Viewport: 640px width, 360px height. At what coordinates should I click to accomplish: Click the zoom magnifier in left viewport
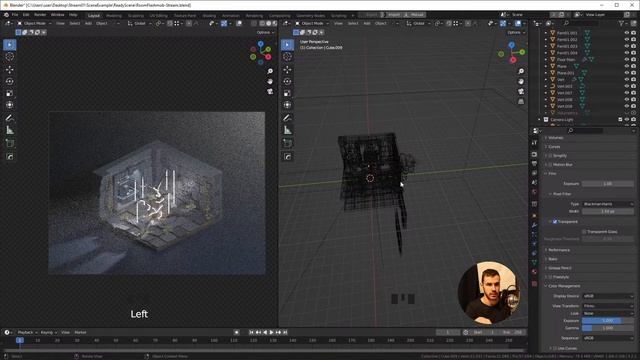pyautogui.click(x=270, y=71)
